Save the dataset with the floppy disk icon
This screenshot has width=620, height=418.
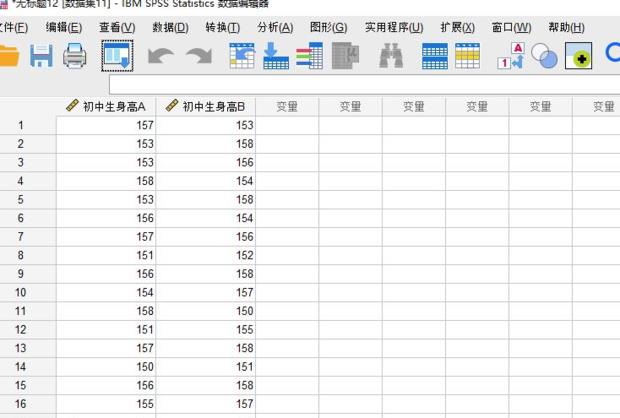tap(41, 57)
